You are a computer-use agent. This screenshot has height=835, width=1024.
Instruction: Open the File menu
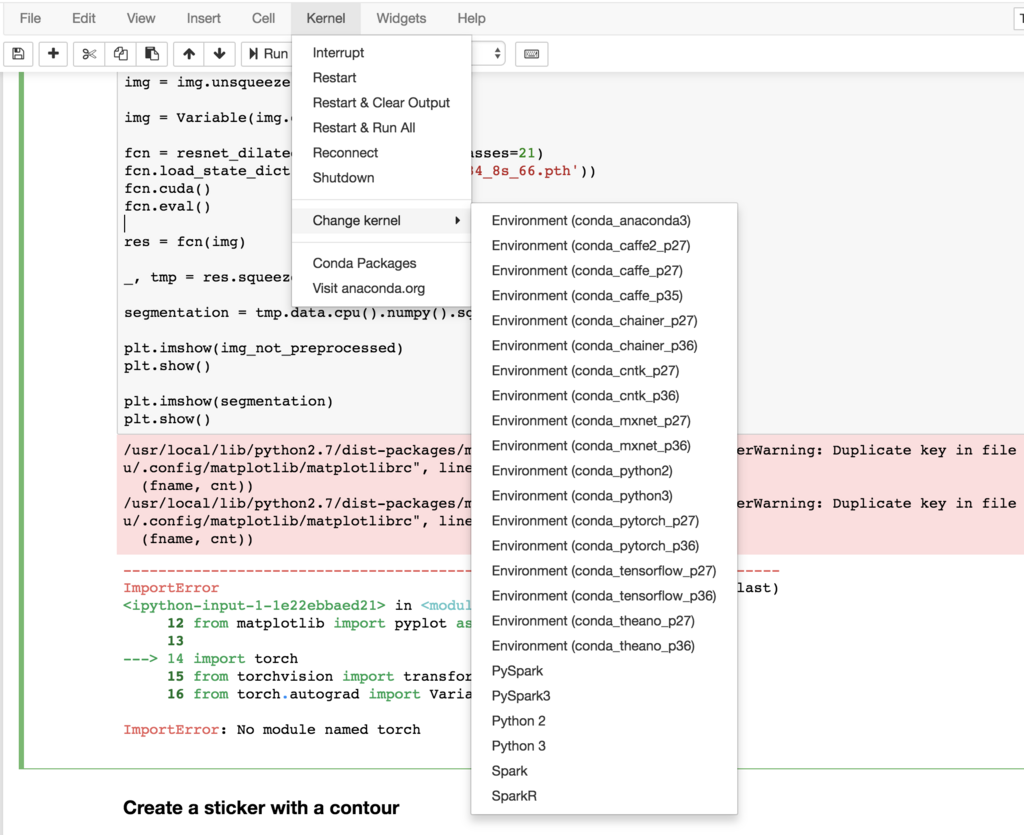[x=30, y=18]
